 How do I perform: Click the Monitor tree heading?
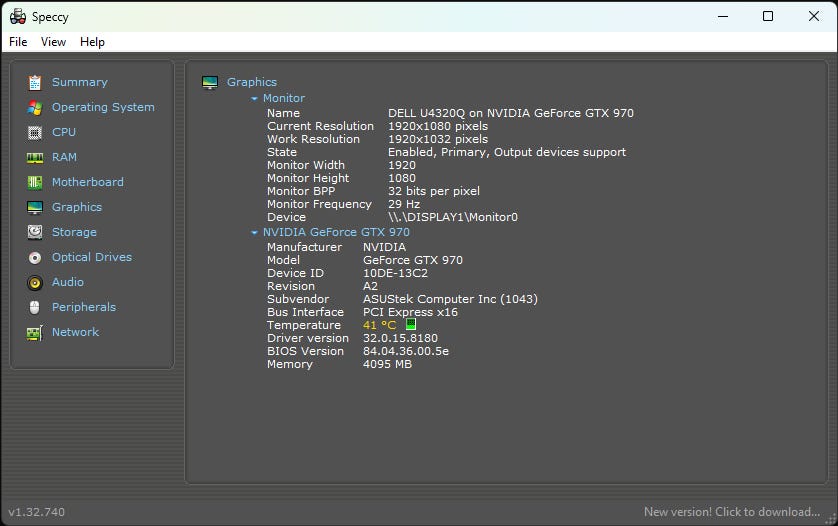point(284,98)
